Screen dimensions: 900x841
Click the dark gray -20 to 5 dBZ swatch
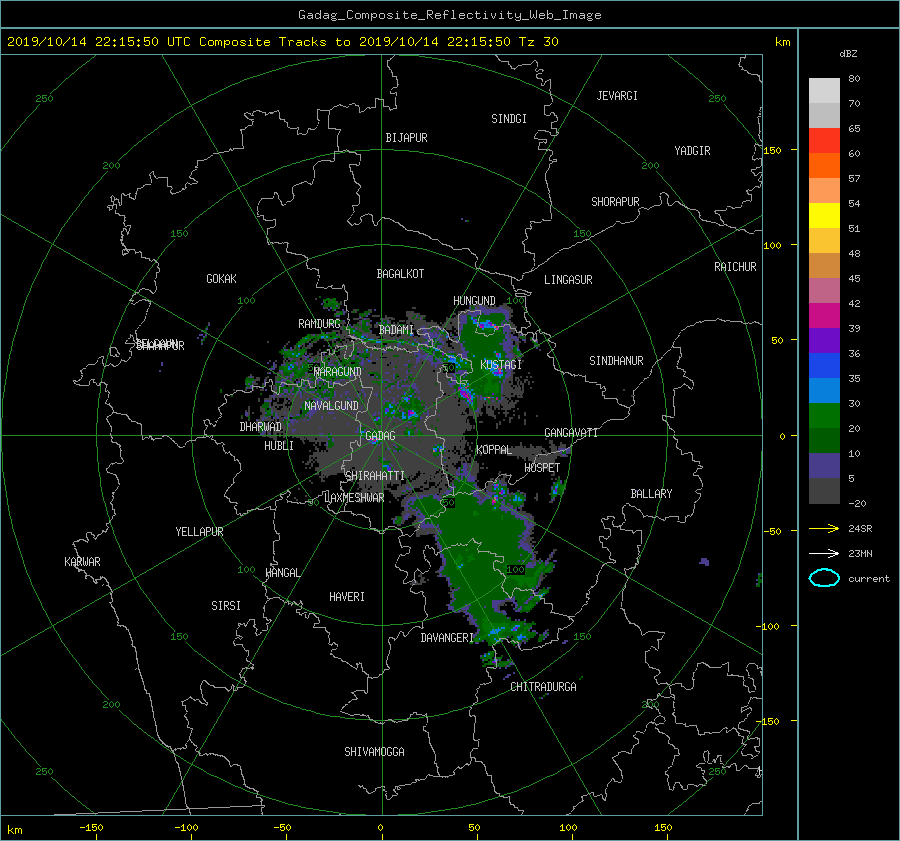point(824,490)
